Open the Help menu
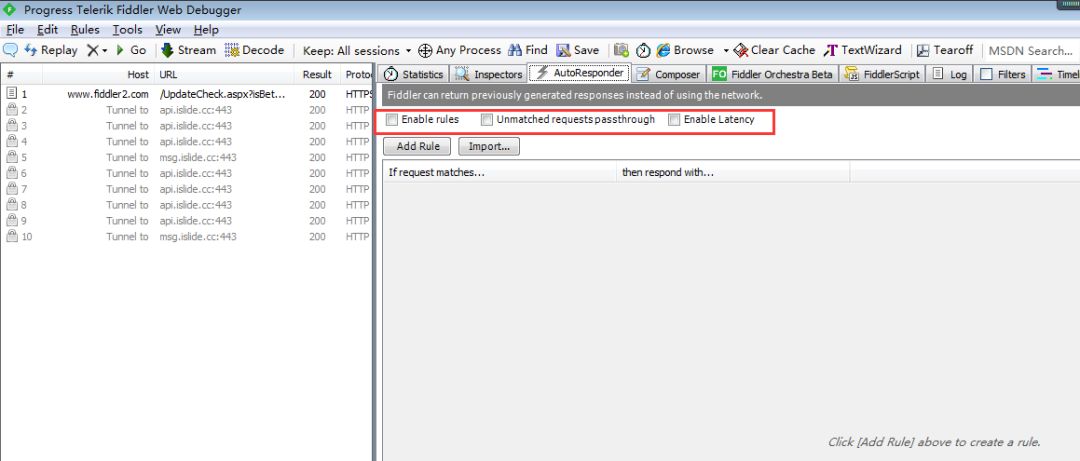This screenshot has width=1080, height=461. pos(206,30)
